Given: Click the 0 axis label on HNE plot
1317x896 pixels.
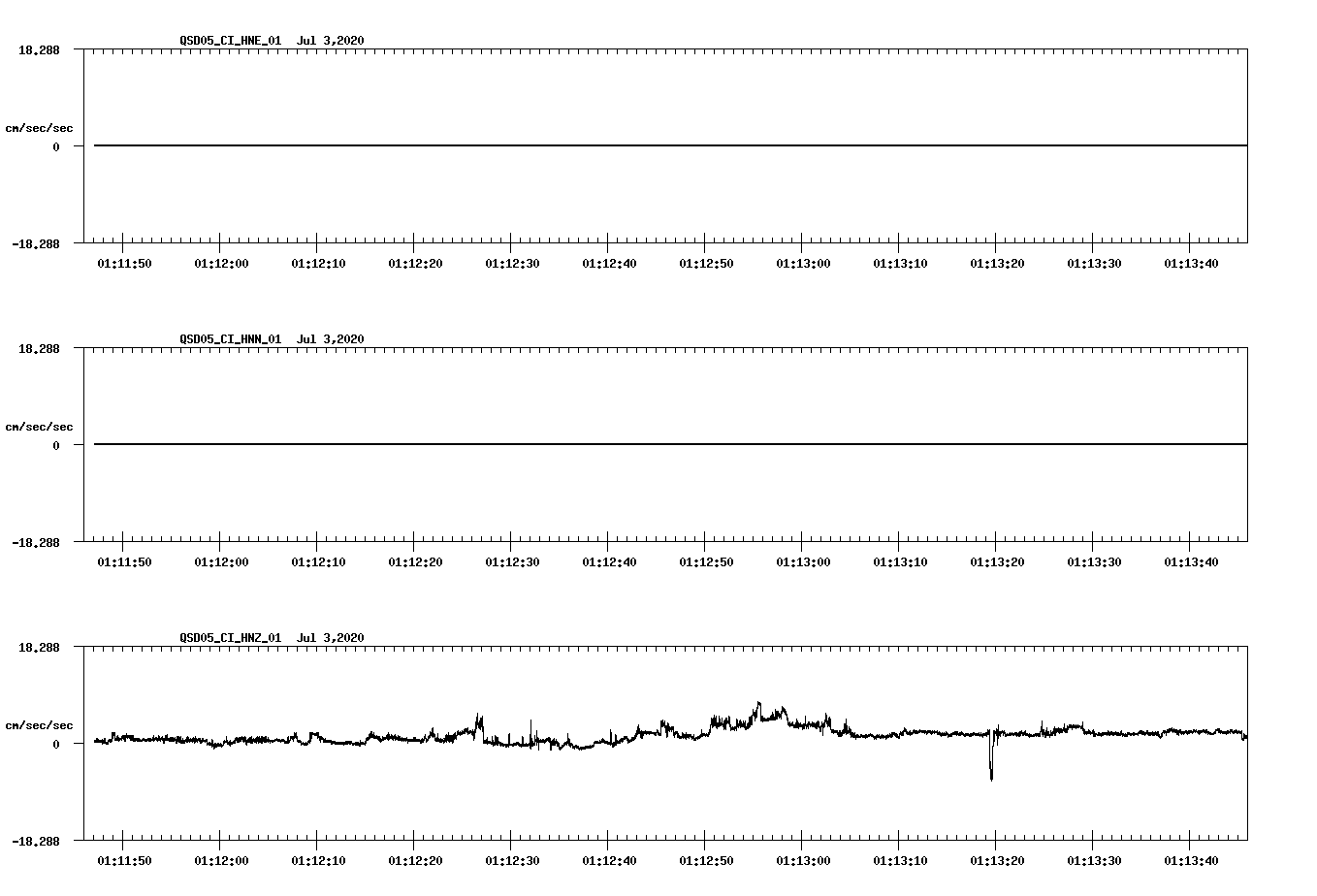Looking at the screenshot, I should (x=56, y=146).
